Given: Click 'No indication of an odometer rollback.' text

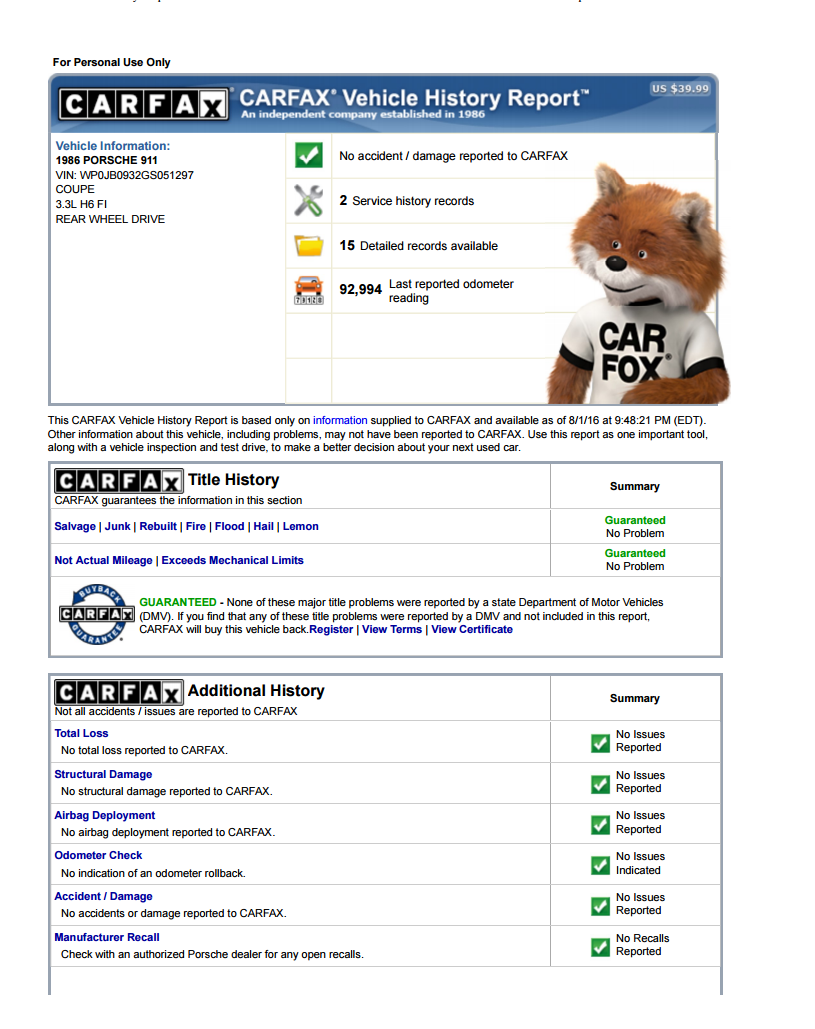Looking at the screenshot, I should [153, 873].
